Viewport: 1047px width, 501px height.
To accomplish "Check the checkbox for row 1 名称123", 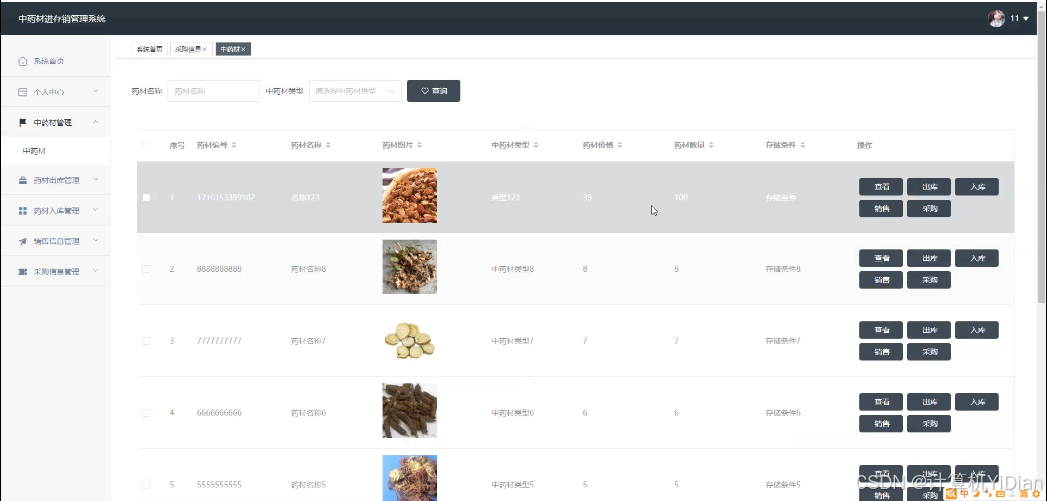I will tap(146, 198).
